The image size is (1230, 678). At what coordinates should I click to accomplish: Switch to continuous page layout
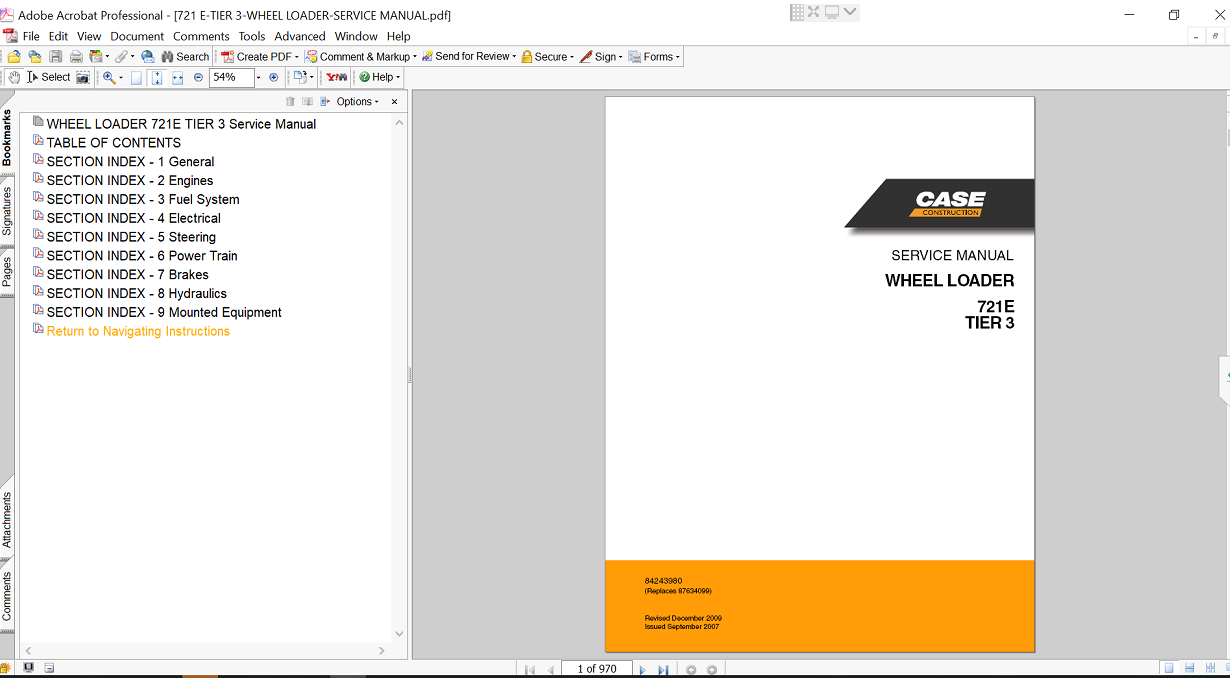[x=1188, y=668]
